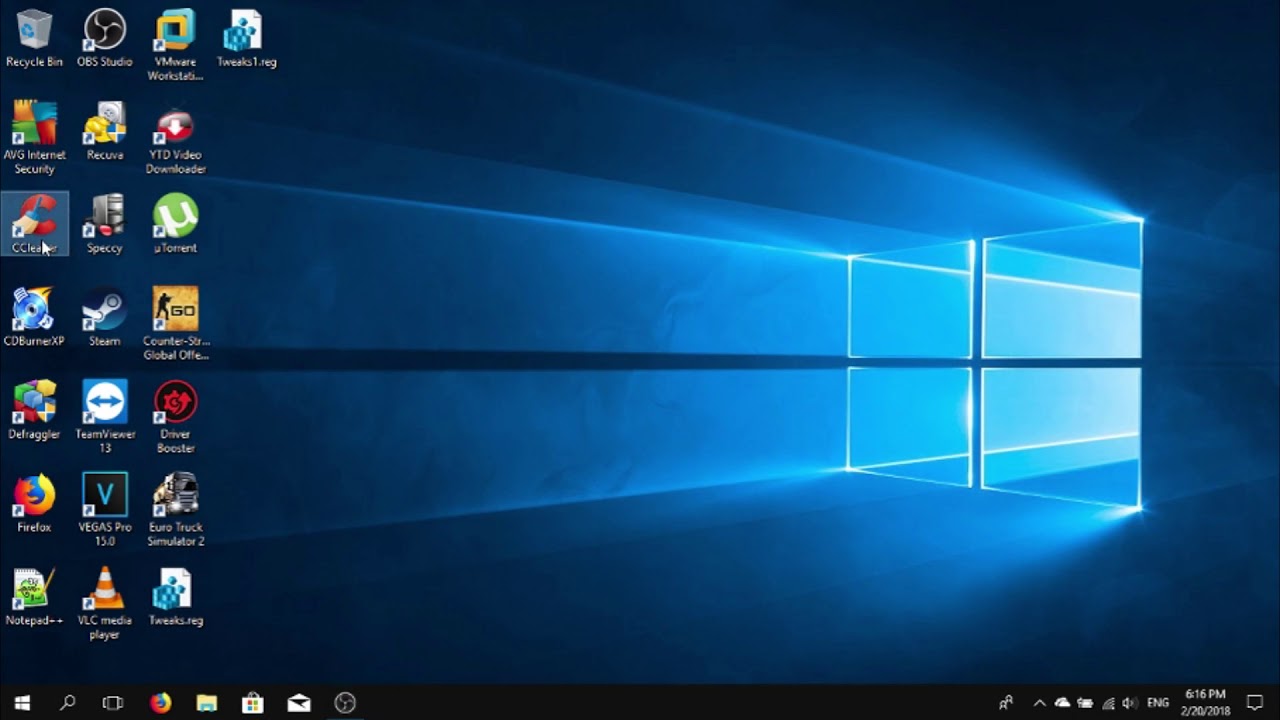
Task: Select the µTorrent shortcut
Action: coord(175,224)
